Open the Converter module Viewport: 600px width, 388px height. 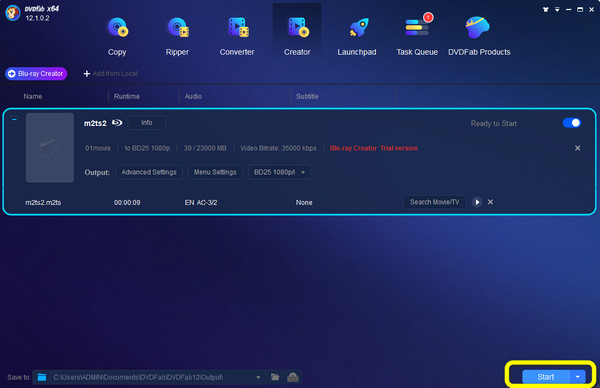tap(237, 36)
